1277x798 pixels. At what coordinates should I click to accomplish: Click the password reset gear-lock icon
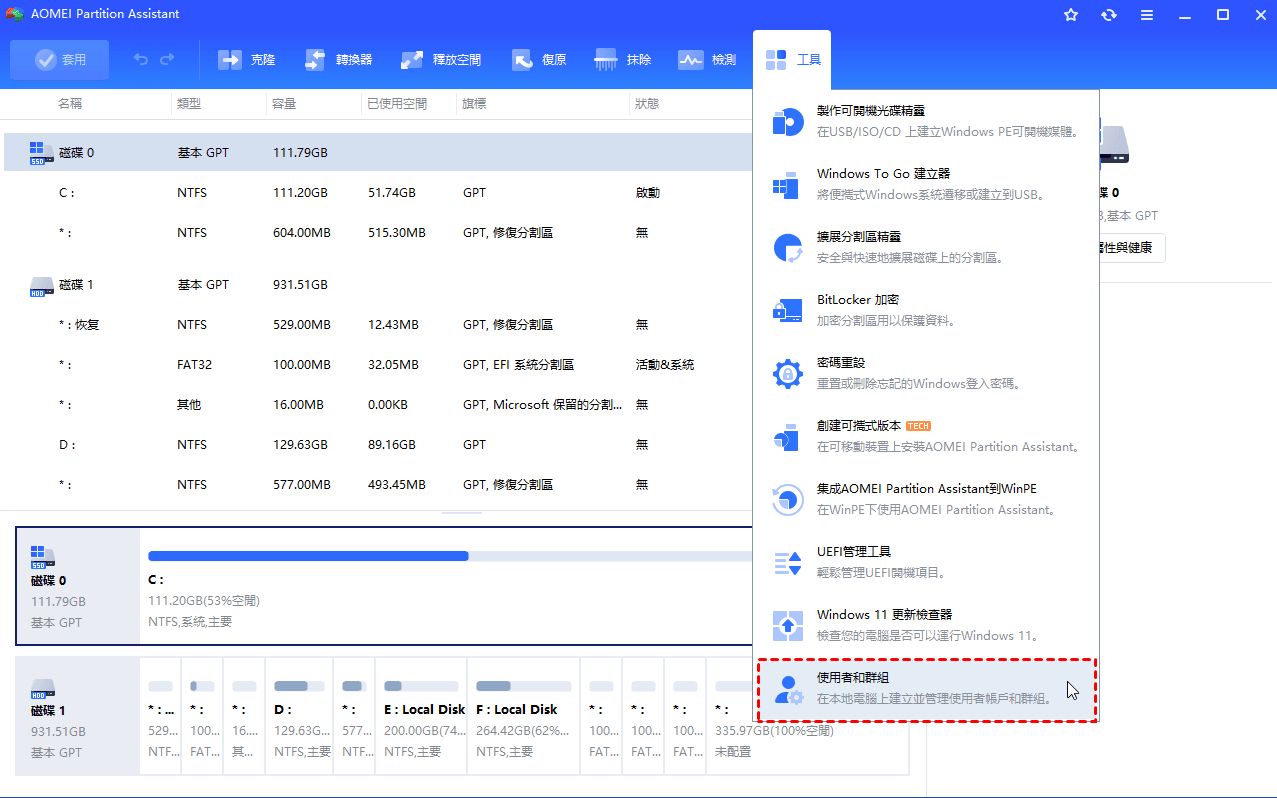point(788,374)
